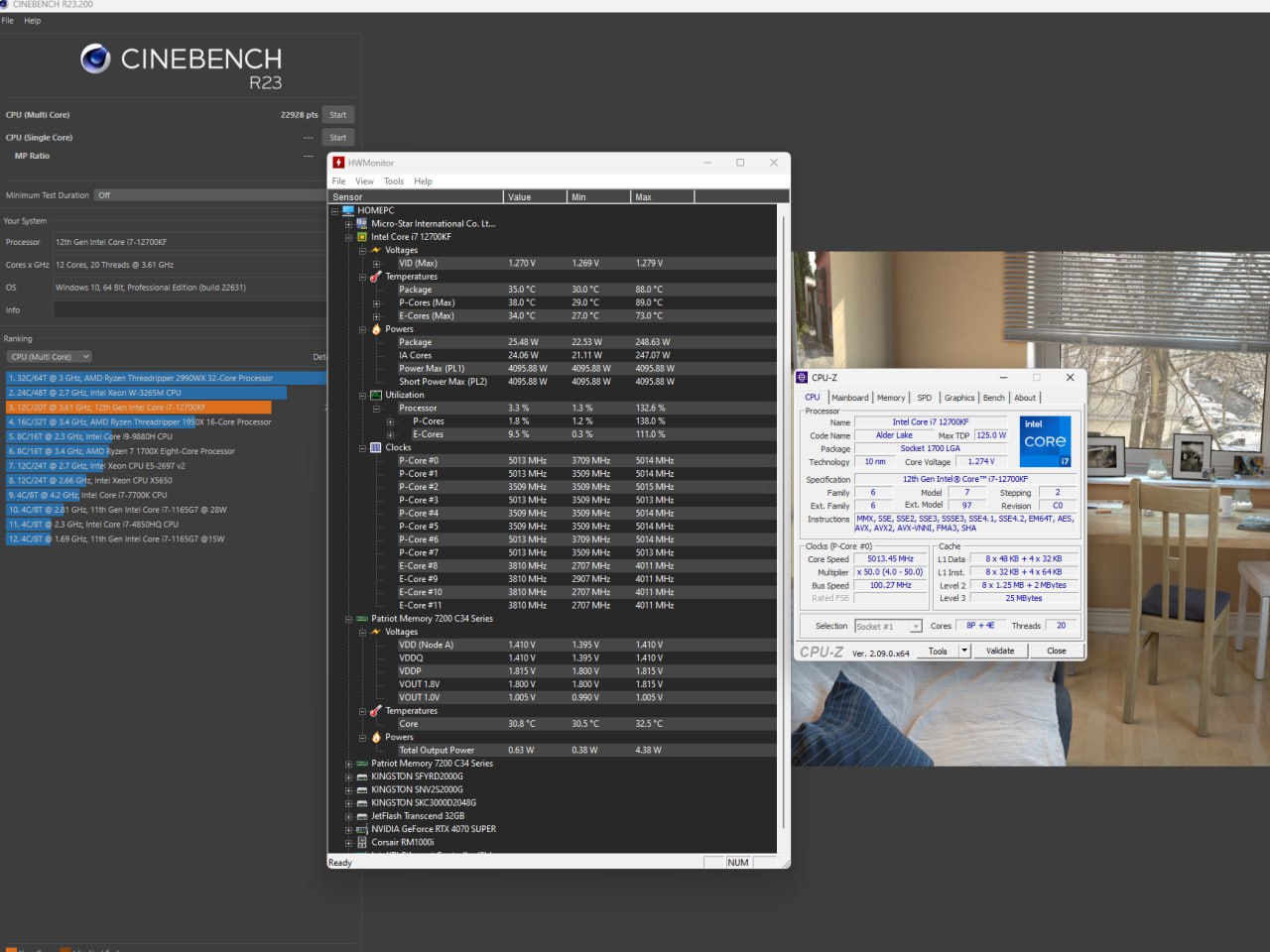Collapse the Utilization Processor node

click(x=376, y=409)
